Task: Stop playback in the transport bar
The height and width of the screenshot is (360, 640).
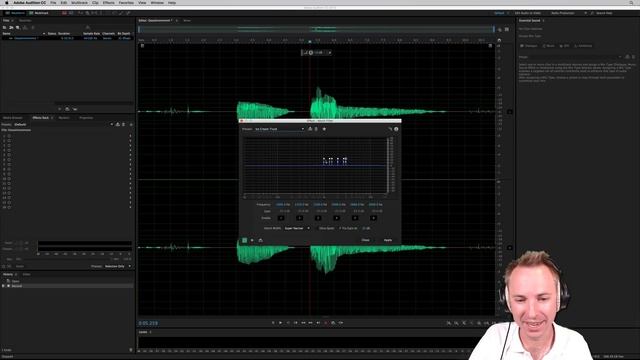Action: pyautogui.click(x=273, y=323)
